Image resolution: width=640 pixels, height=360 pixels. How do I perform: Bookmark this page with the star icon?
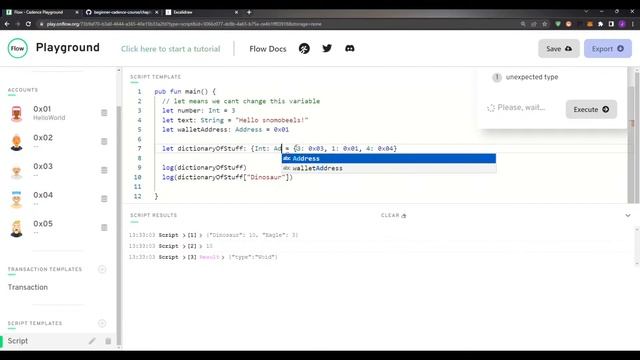coord(544,24)
